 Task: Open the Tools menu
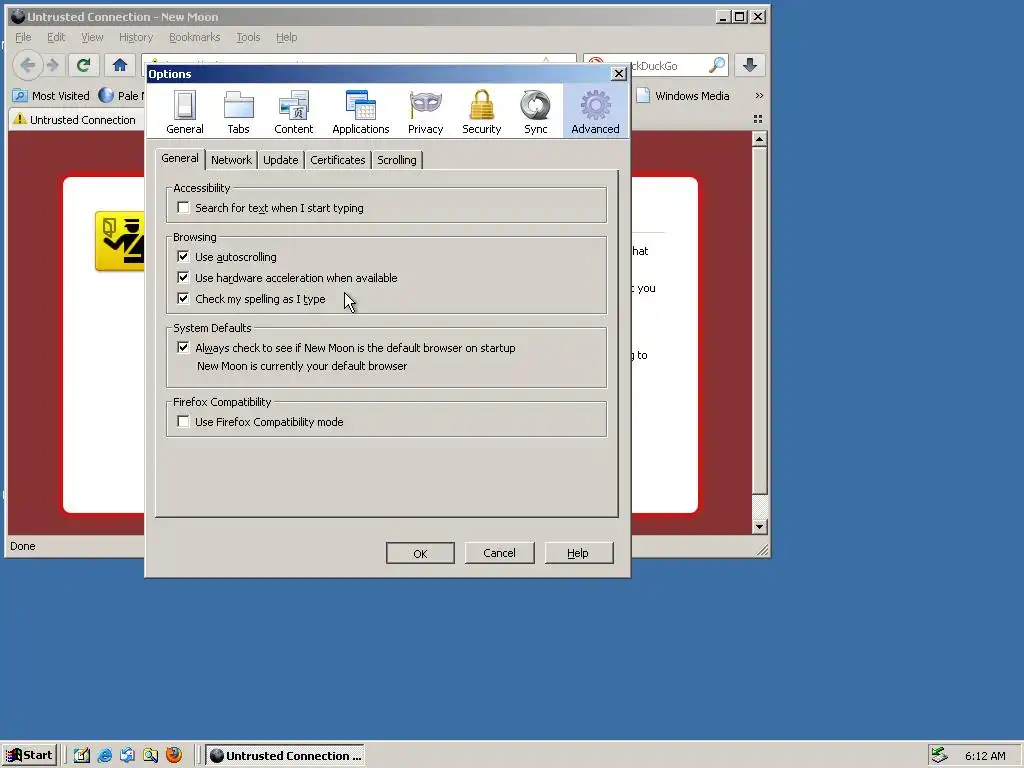click(248, 37)
